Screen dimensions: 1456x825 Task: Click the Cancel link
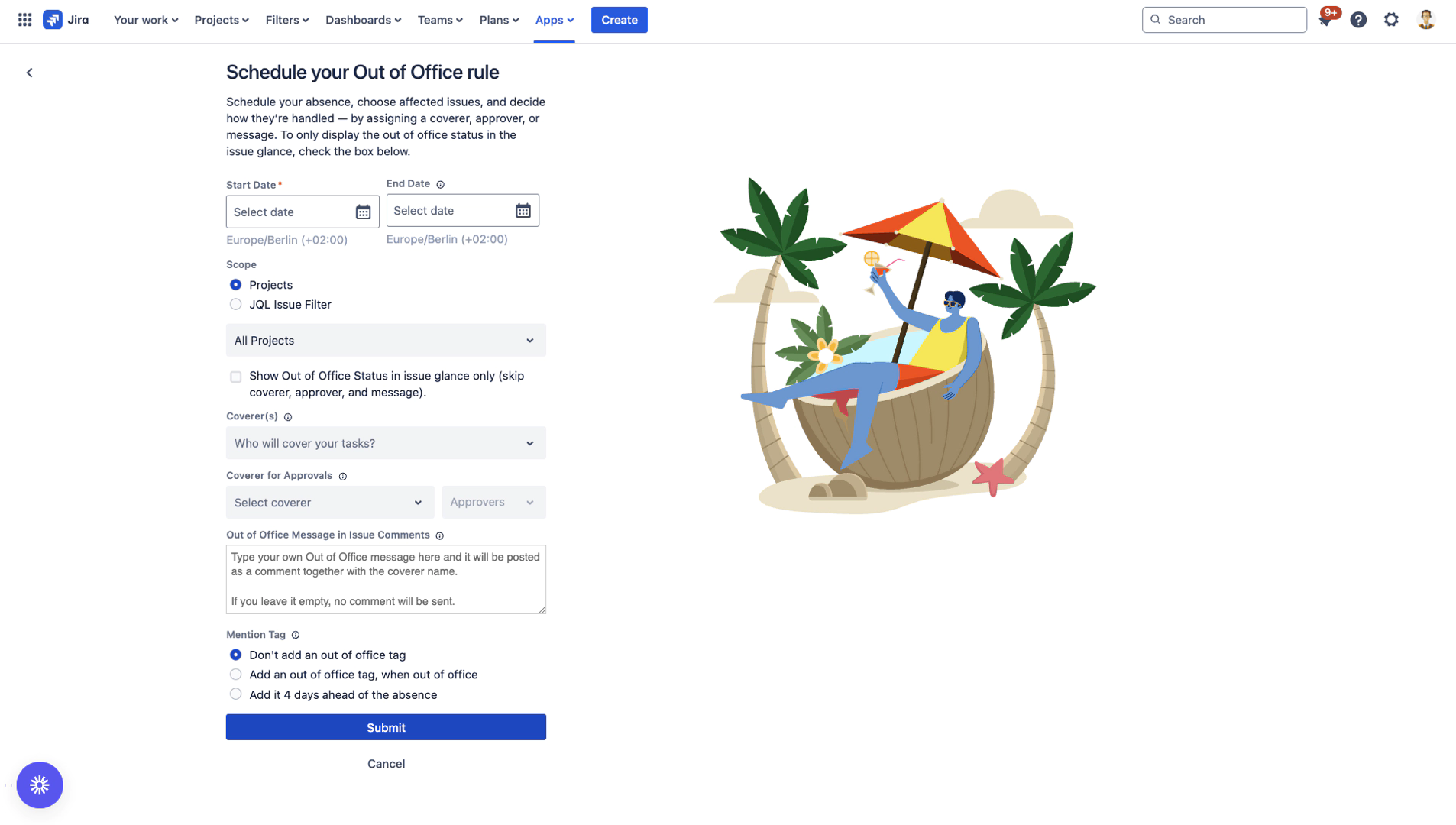pos(386,764)
